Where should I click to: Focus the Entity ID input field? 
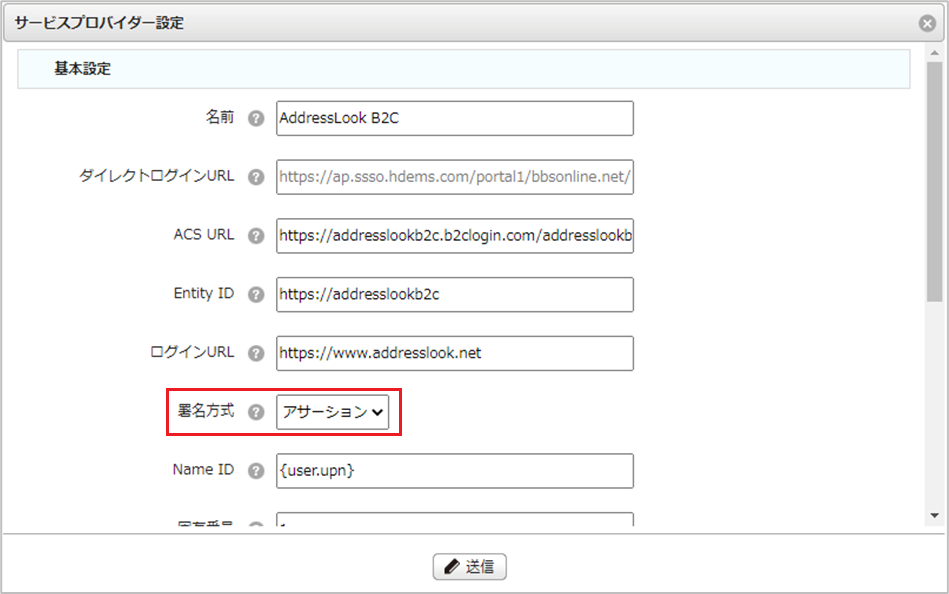(455, 294)
